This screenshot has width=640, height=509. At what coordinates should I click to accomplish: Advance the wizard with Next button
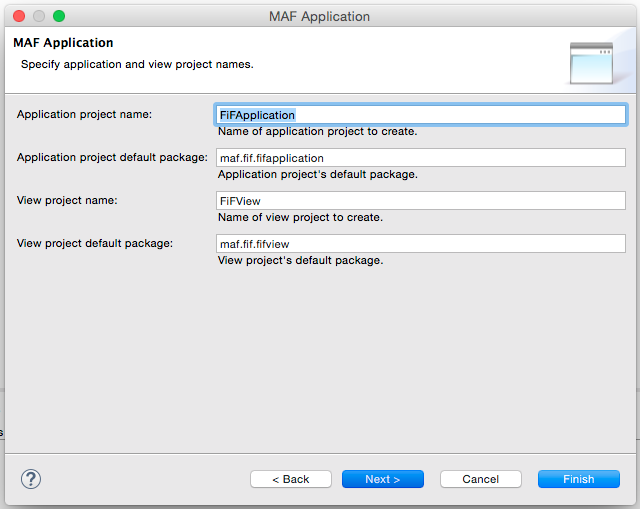tap(383, 479)
